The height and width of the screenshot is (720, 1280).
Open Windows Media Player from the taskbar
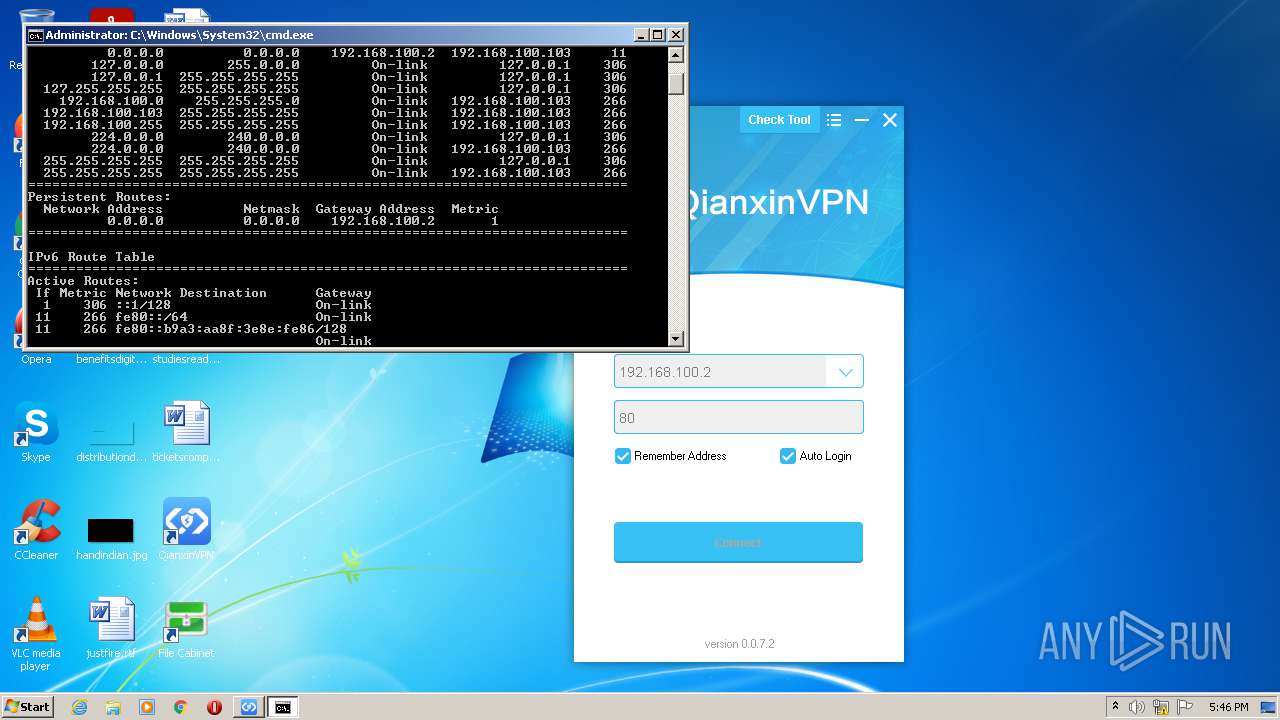147,707
